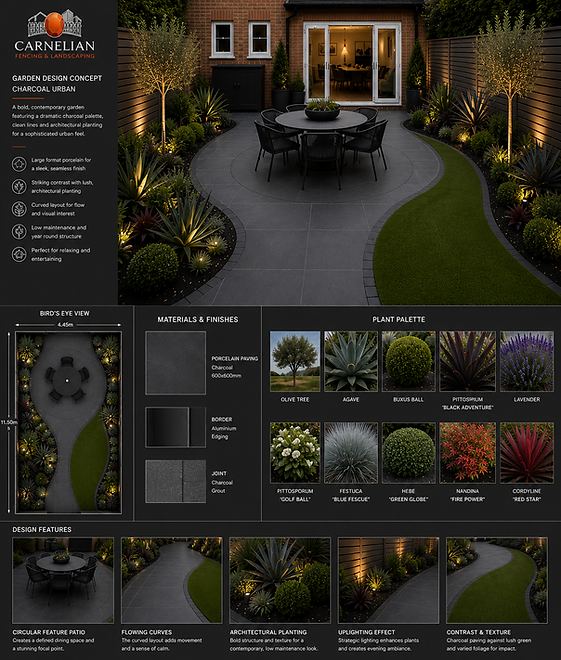Open the Uplighting Effect feature image
Screen dimensions: 561x660
pyautogui.click(x=388, y=580)
